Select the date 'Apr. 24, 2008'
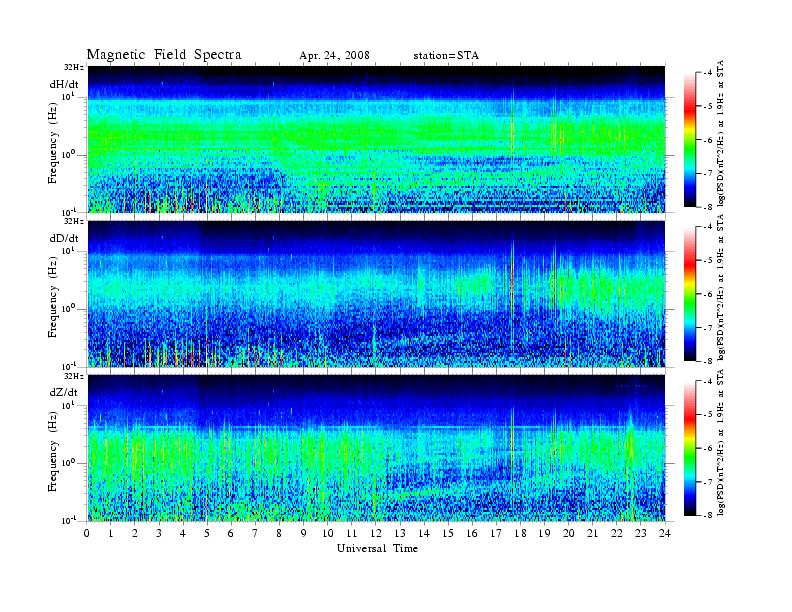The width and height of the screenshot is (792, 612). pos(334,55)
